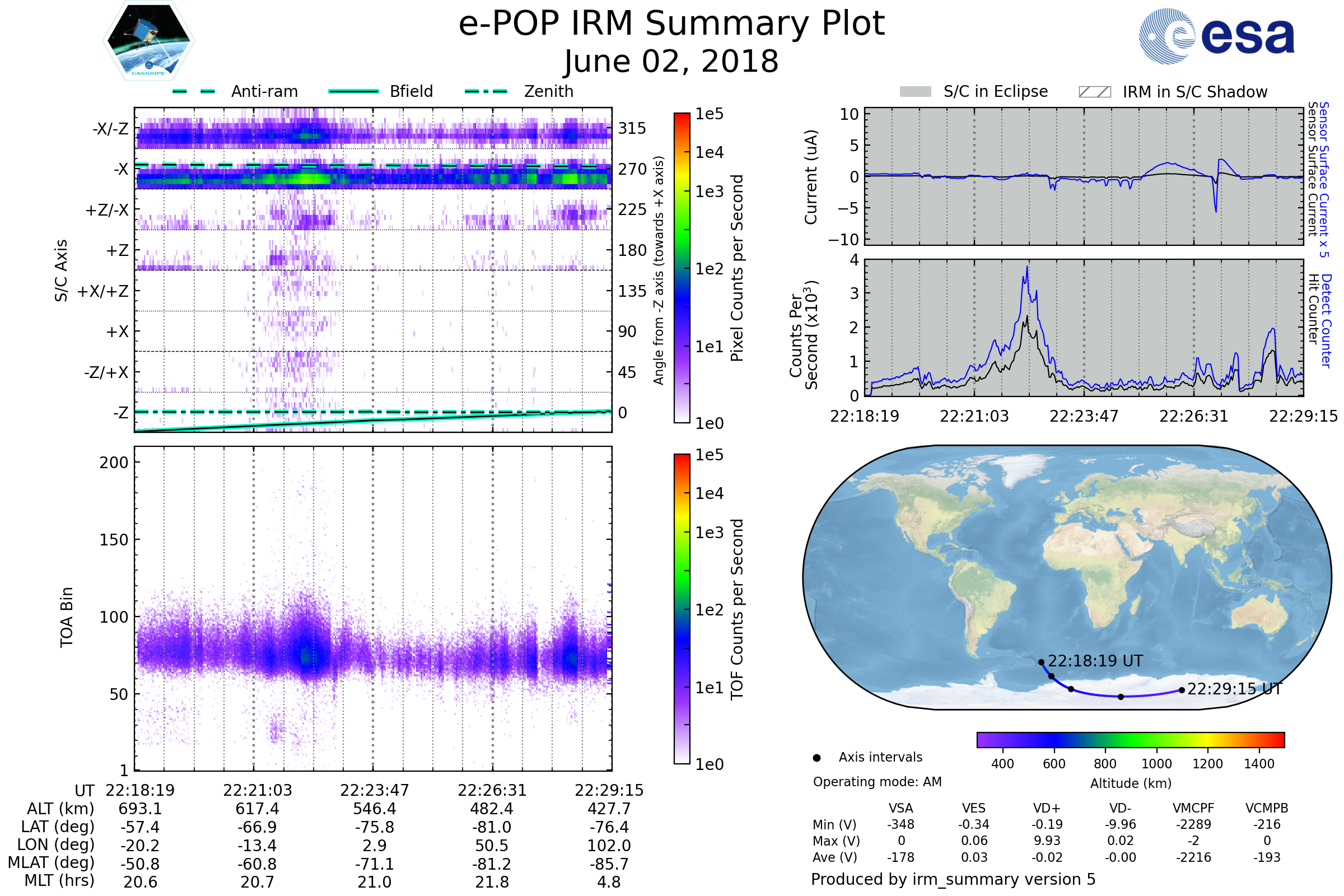Click the Operating mode: AM text
The width and height of the screenshot is (1344, 896).
coord(877,782)
